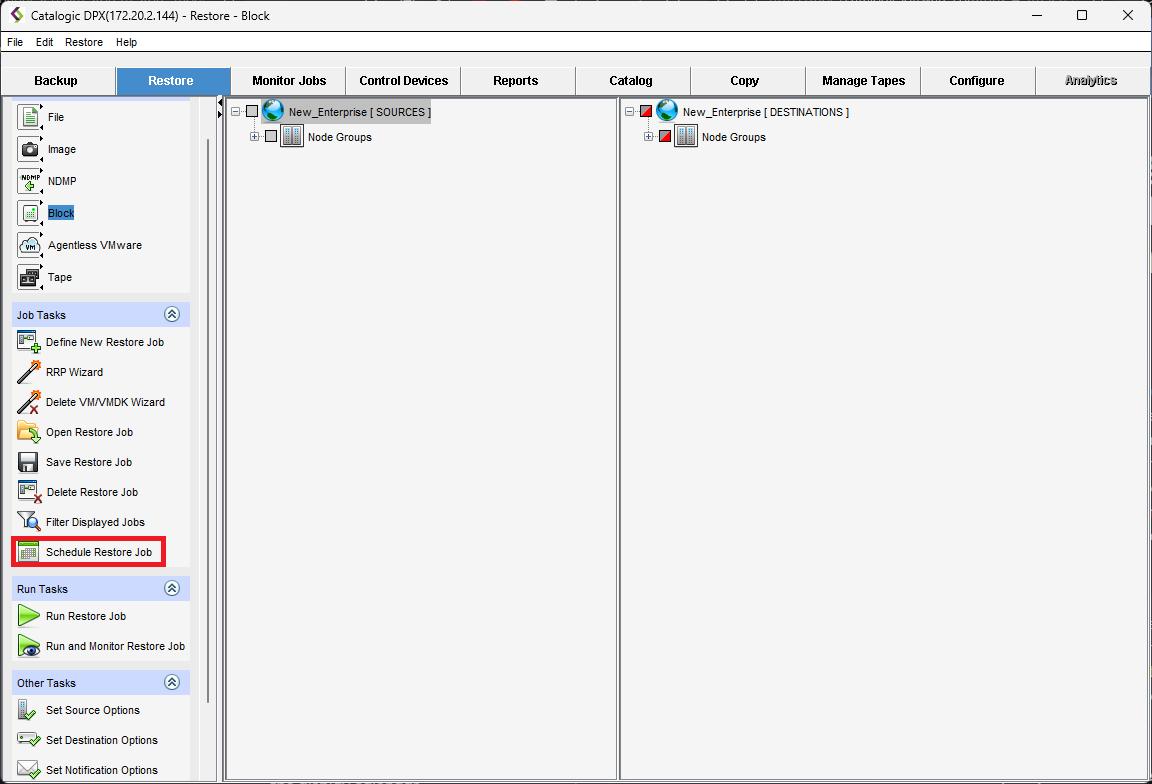
Task: Click the Agentless VMware icon
Action: pos(30,245)
